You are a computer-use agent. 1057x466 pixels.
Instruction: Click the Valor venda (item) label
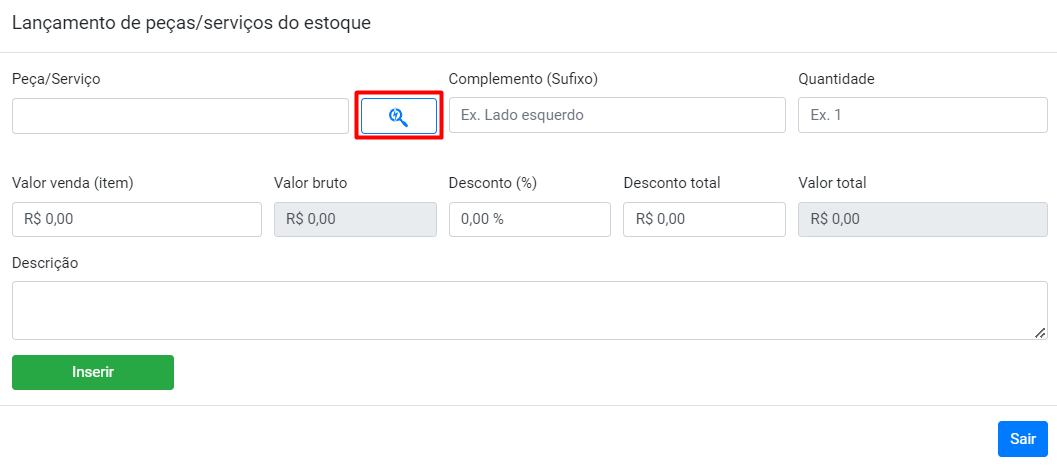[x=73, y=183]
